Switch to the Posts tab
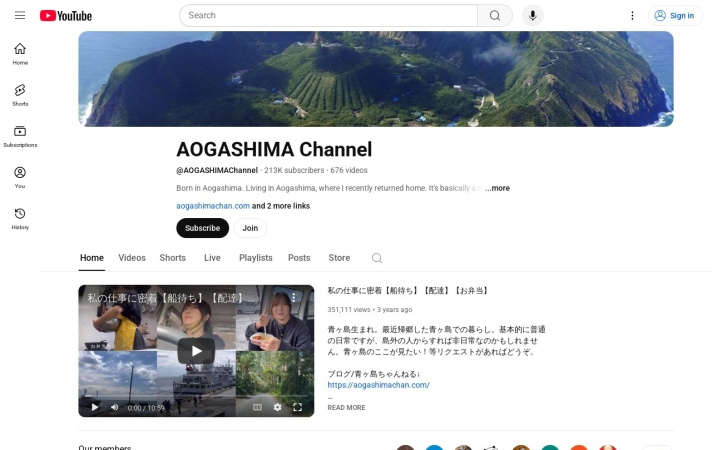Viewport: 712px width, 450px height. pos(299,258)
